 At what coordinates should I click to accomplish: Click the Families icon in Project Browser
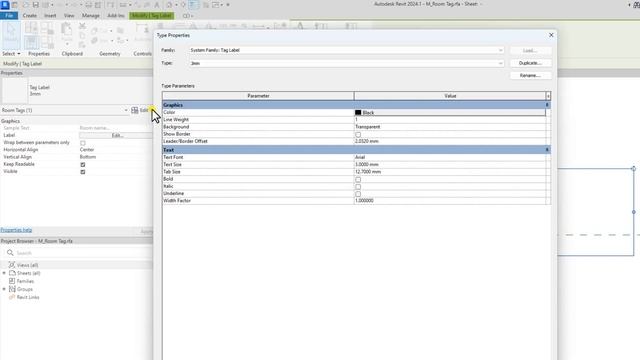(12, 281)
